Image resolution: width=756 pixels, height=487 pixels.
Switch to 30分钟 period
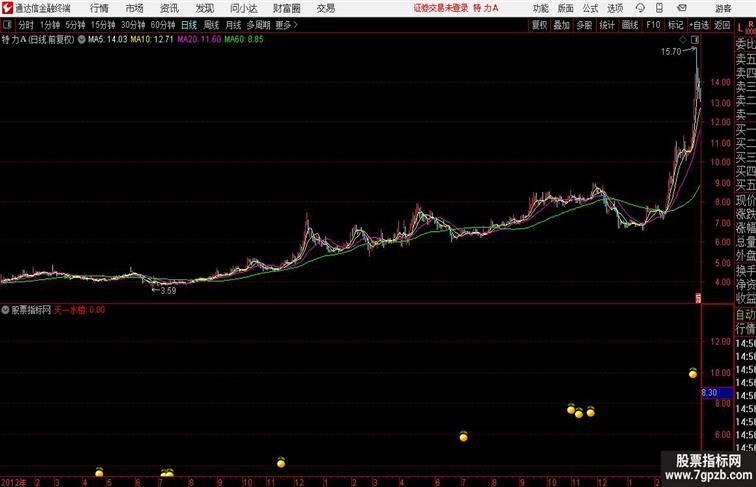[x=133, y=25]
